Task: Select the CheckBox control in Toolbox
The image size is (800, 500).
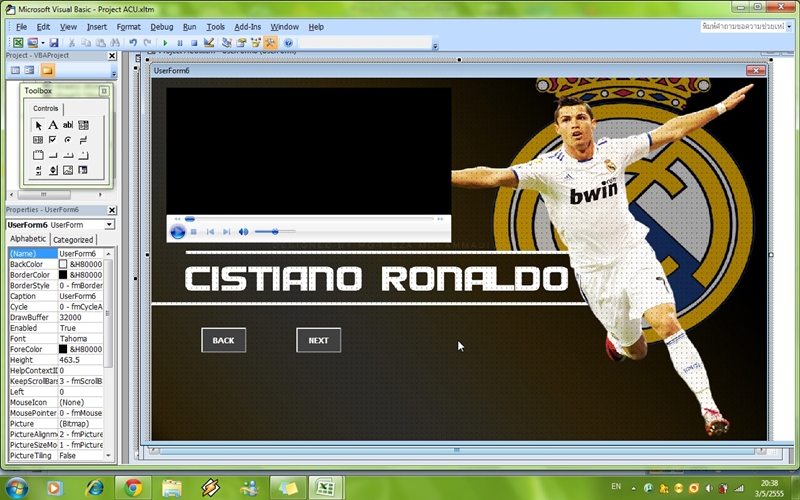Action: coord(53,140)
